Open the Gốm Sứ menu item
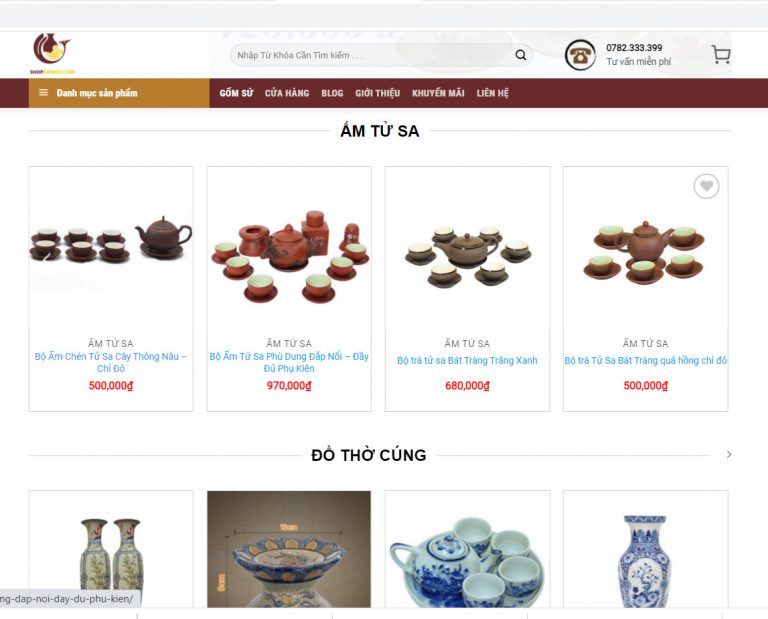Screen dimensions: 768x619 236,93
